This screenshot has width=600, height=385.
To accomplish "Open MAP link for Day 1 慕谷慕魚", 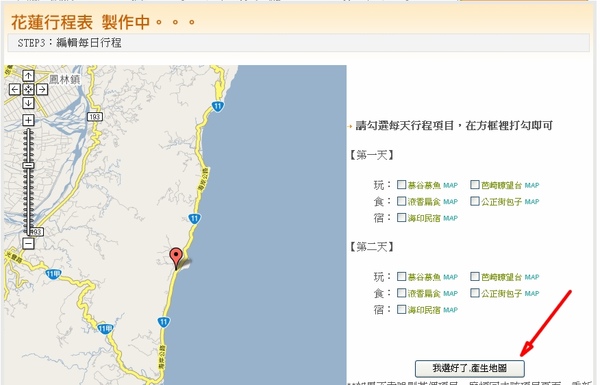I will [x=450, y=186].
